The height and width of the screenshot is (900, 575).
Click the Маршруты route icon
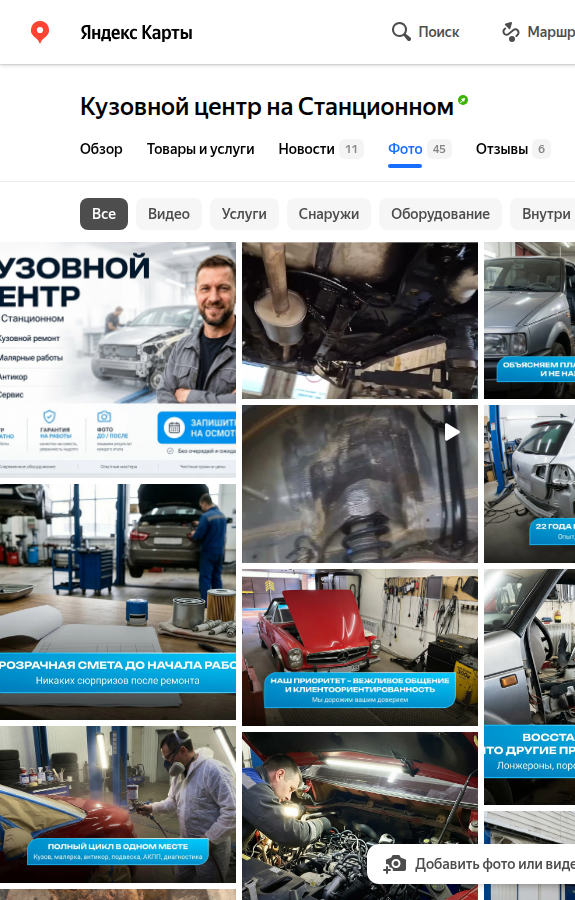coord(511,32)
